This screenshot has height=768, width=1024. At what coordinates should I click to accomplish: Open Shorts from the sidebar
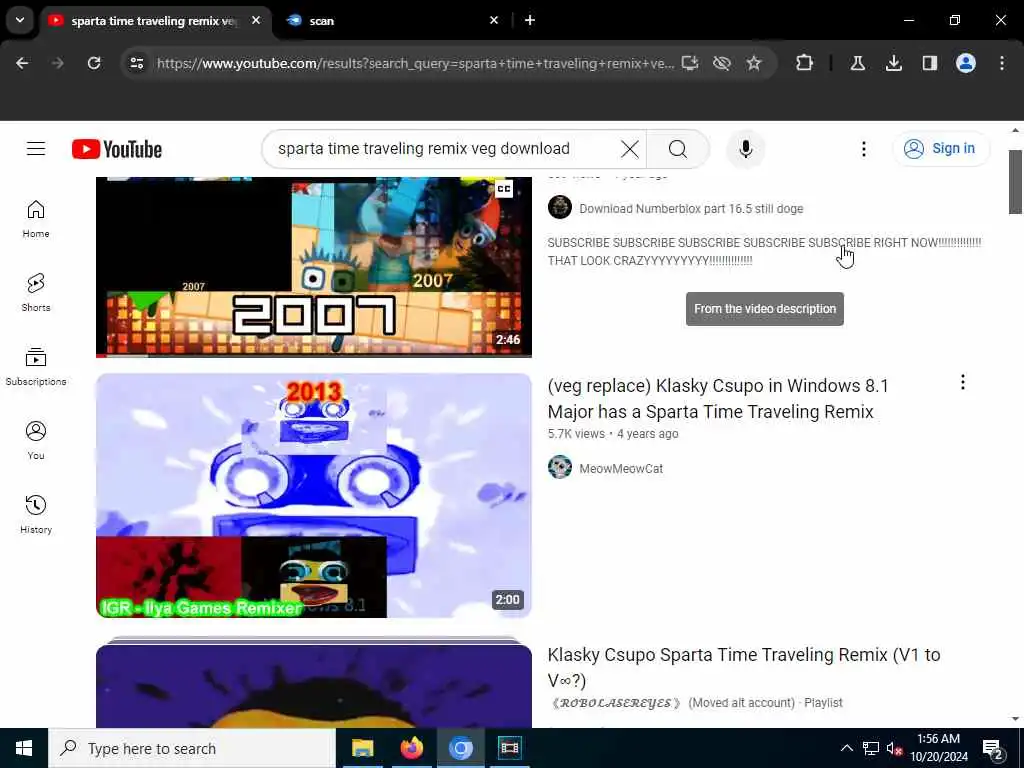pos(36,293)
